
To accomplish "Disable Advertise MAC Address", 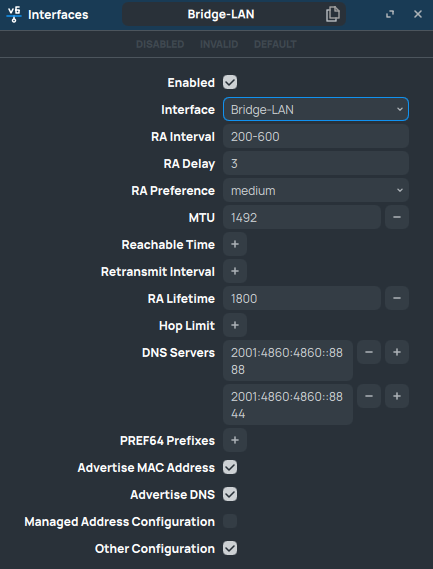I will coord(230,467).
